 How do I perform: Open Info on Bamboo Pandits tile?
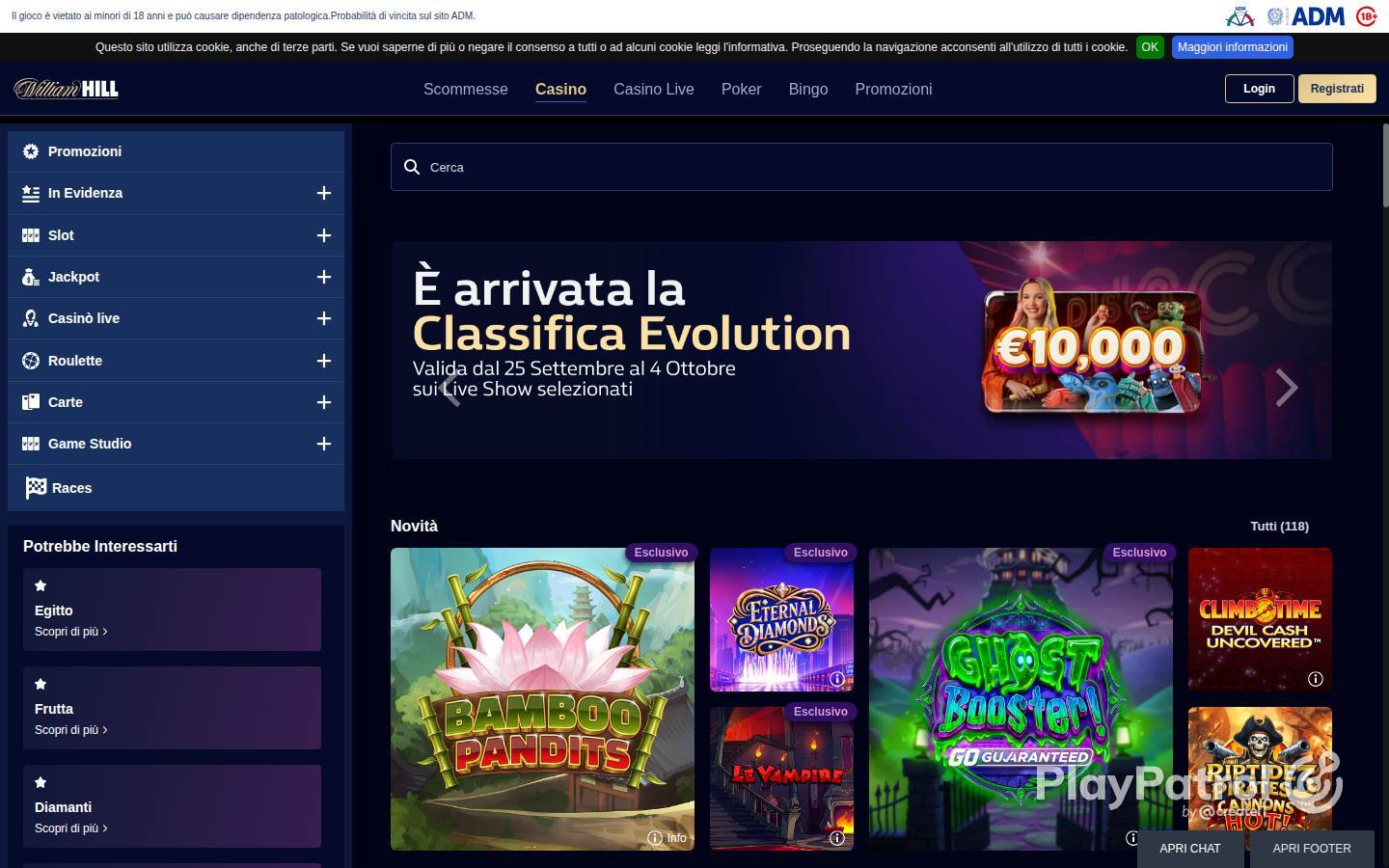[x=667, y=838]
